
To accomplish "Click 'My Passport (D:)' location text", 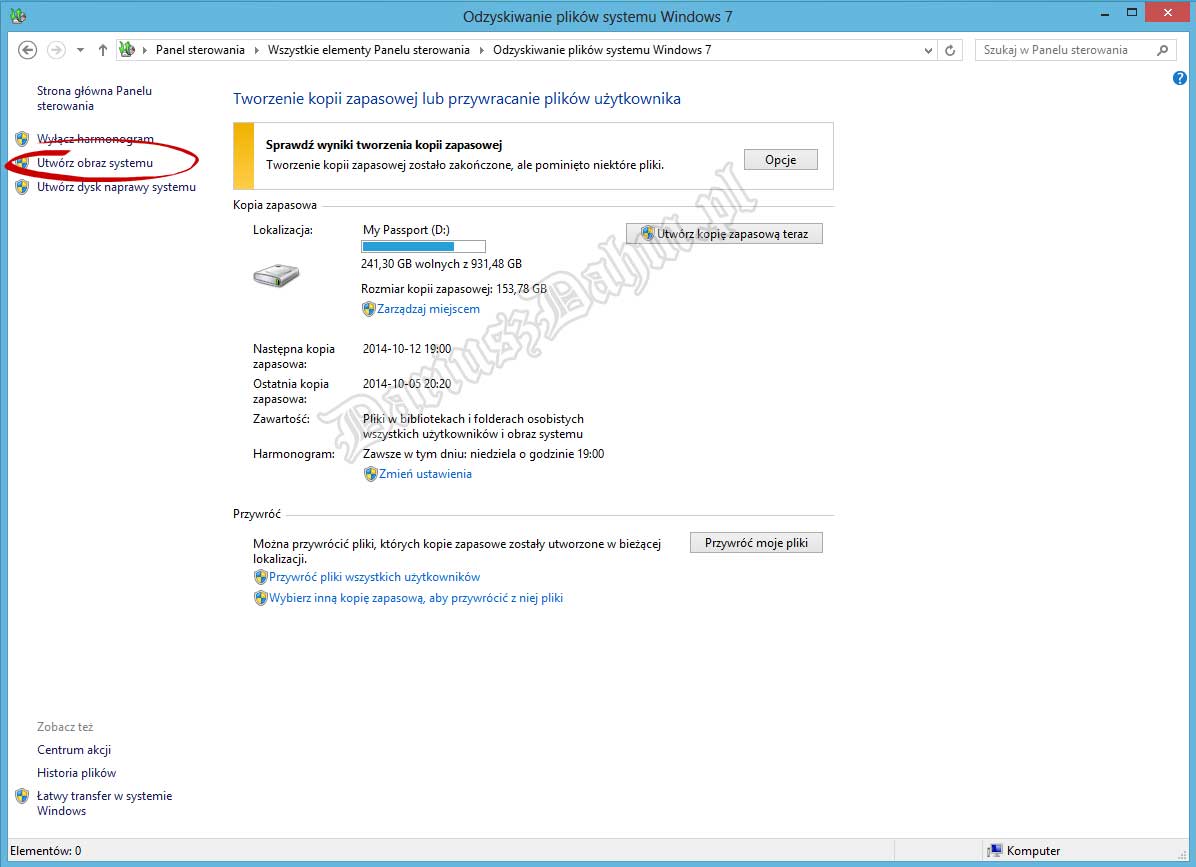I will 406,230.
